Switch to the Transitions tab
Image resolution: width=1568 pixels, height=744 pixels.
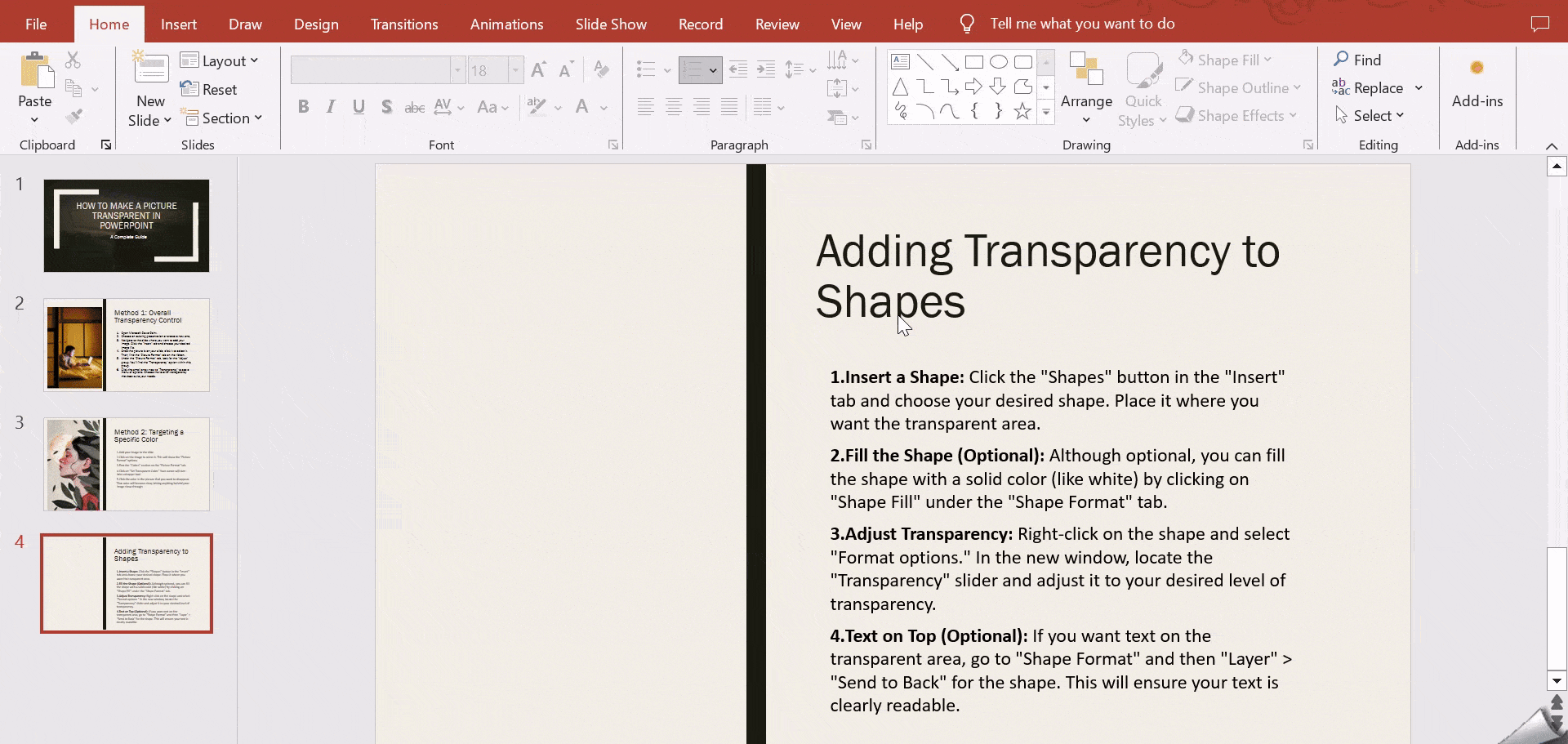[404, 24]
